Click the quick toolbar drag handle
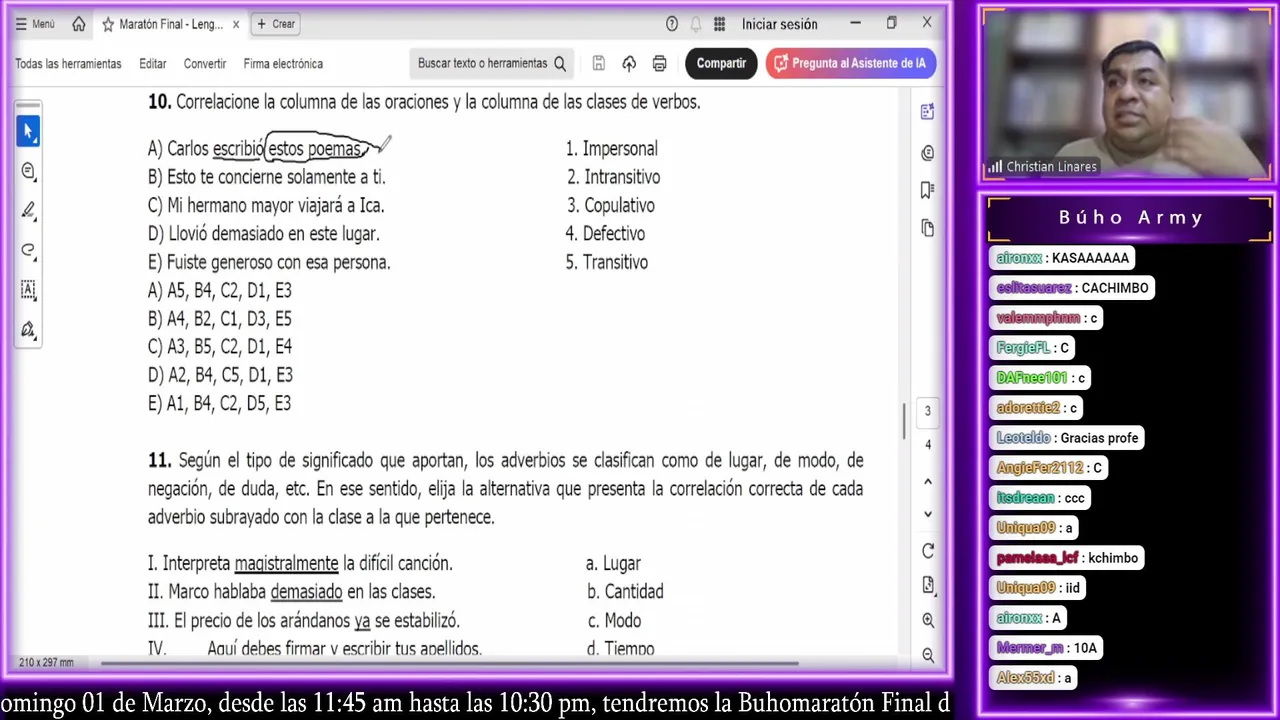 point(28,105)
